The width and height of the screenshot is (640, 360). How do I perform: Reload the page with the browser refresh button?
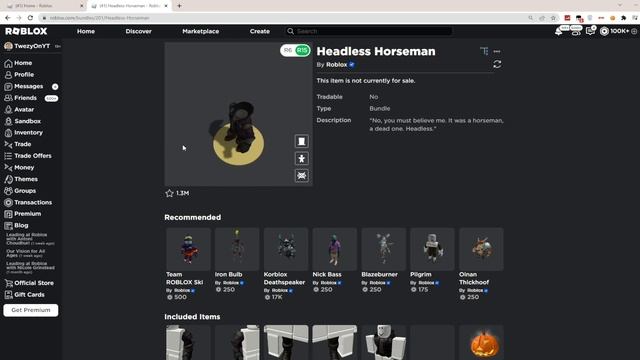tap(30, 18)
